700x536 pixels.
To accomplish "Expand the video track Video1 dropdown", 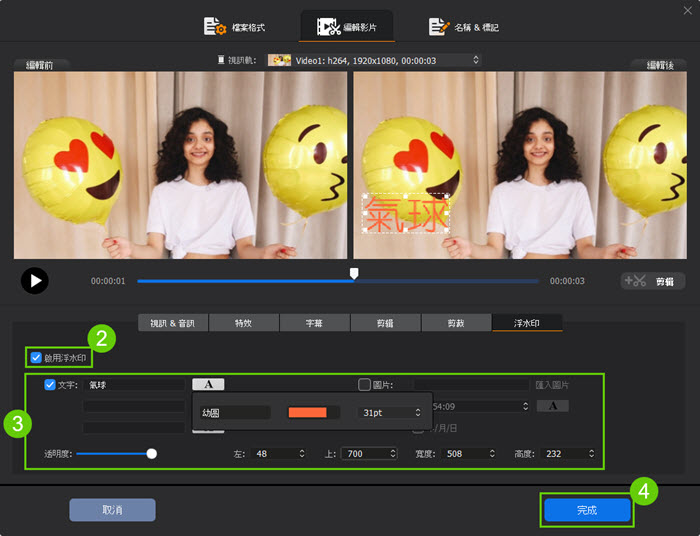I will point(475,60).
